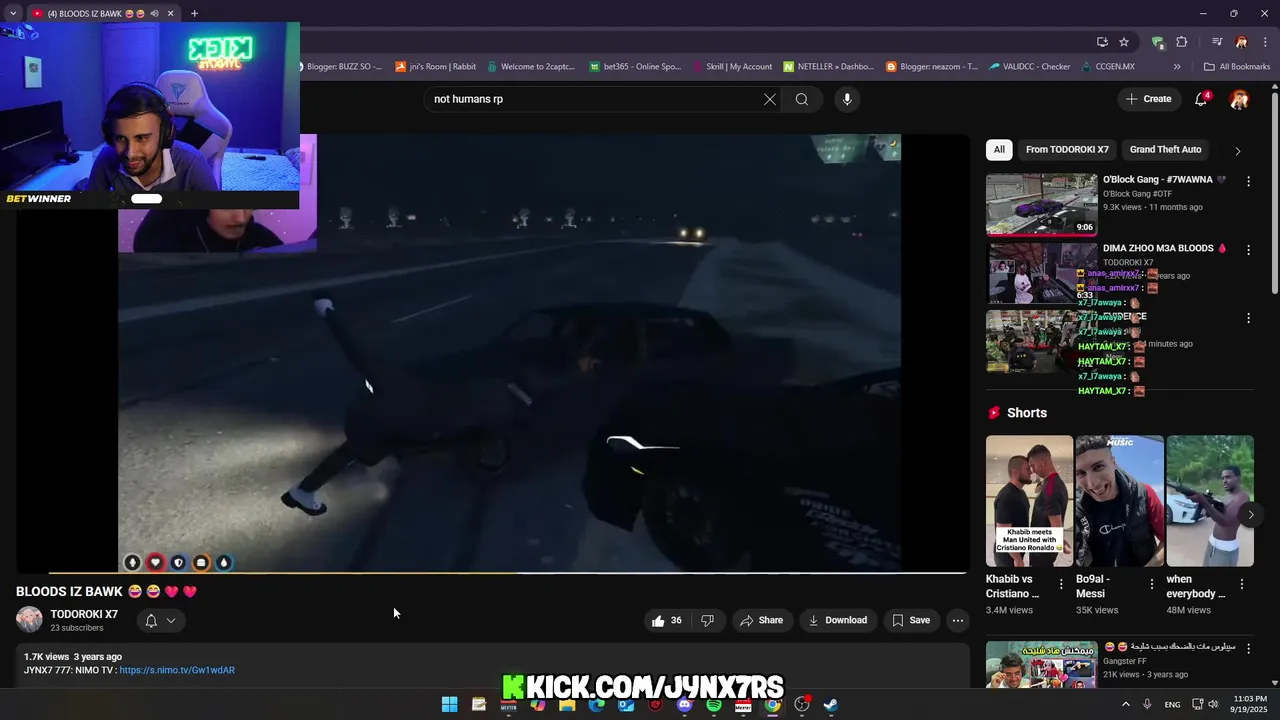
Task: Open options for DIMA ZHOO M3A BLOODS
Action: coord(1248,250)
